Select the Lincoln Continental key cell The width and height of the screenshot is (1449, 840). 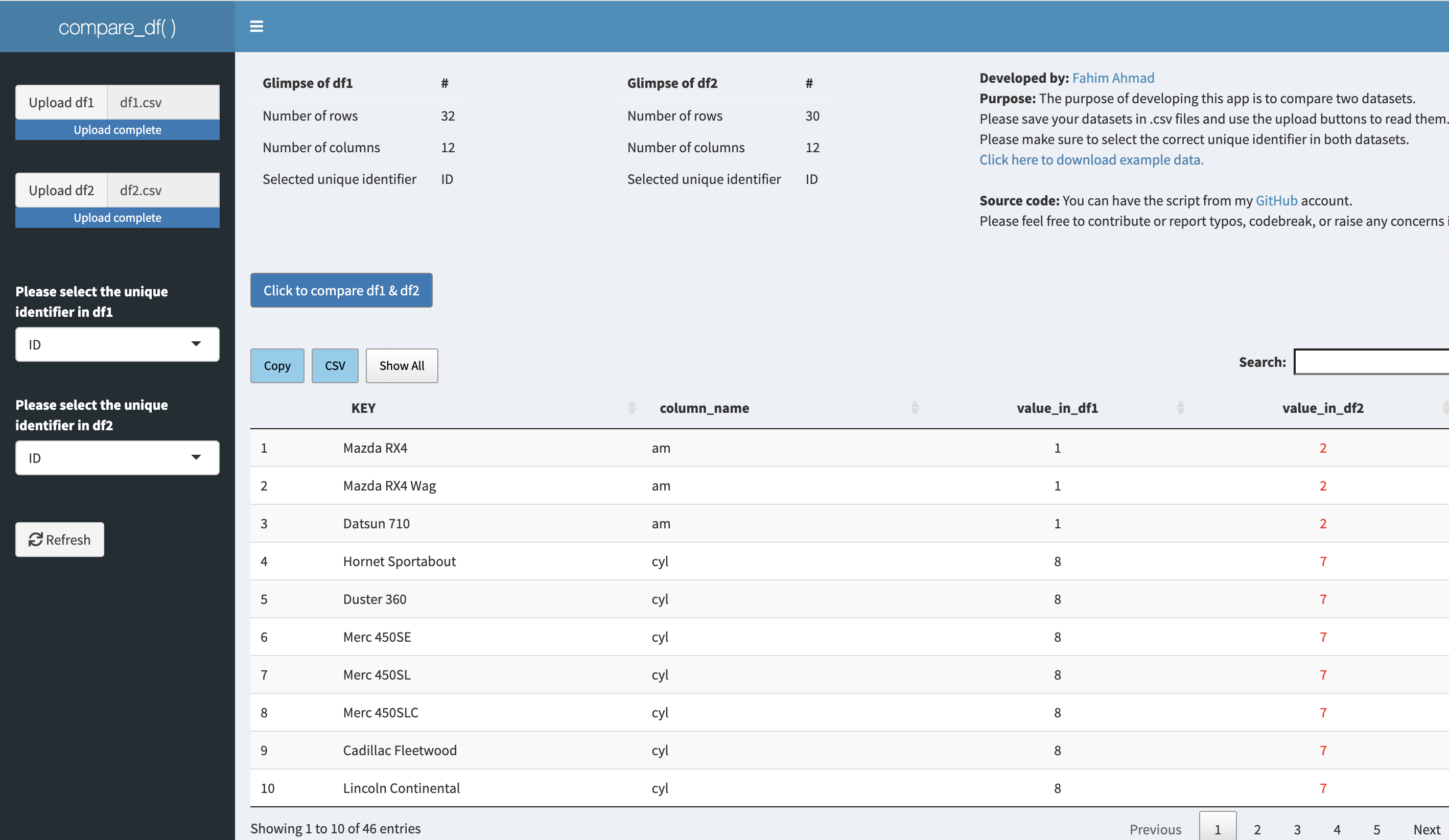[402, 788]
